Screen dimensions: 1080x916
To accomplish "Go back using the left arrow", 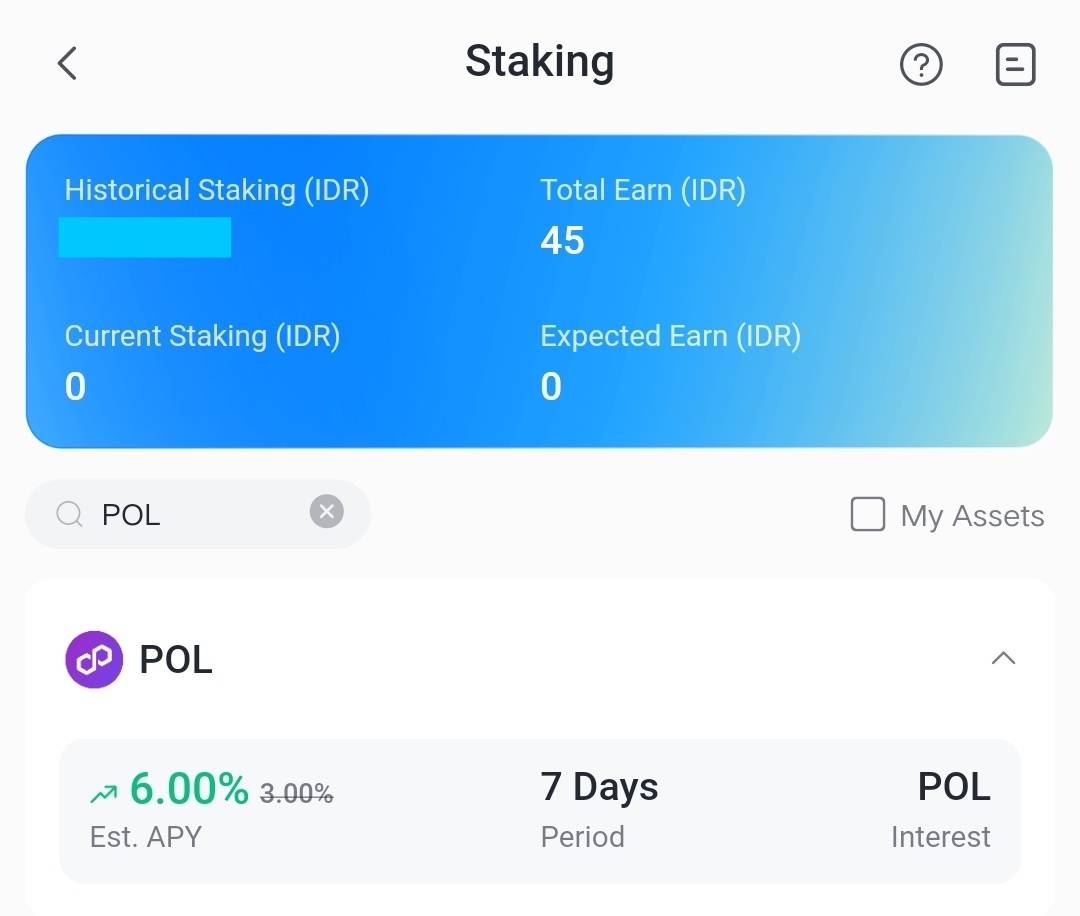I will (67, 64).
